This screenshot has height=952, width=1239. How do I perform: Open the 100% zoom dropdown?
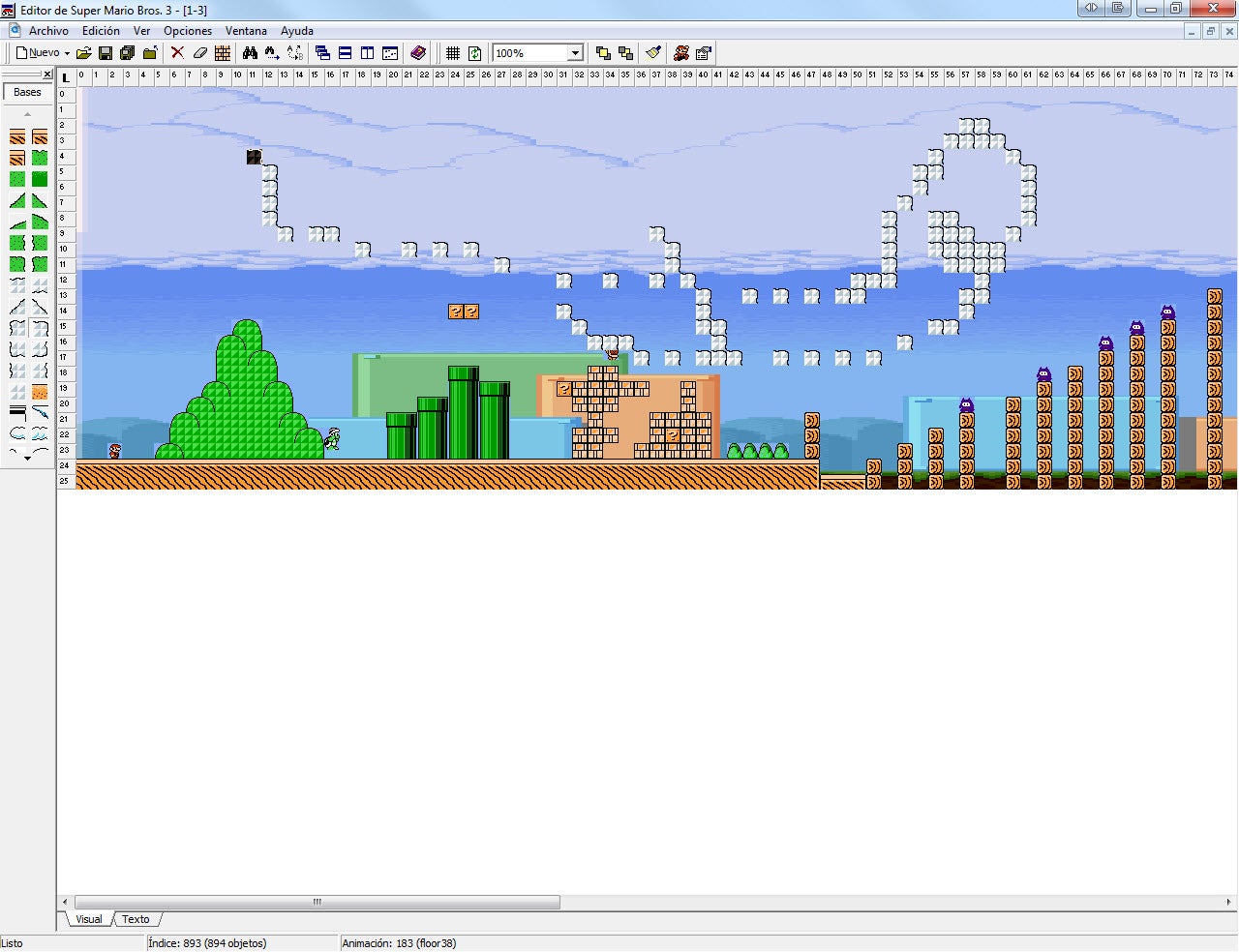(x=575, y=53)
